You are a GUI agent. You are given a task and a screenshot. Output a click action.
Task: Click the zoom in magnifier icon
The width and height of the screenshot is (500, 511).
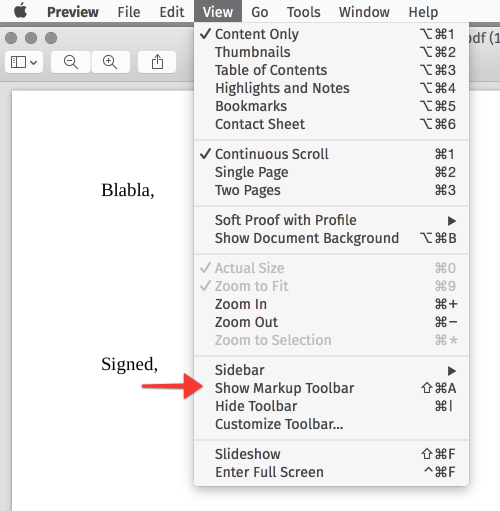[110, 62]
